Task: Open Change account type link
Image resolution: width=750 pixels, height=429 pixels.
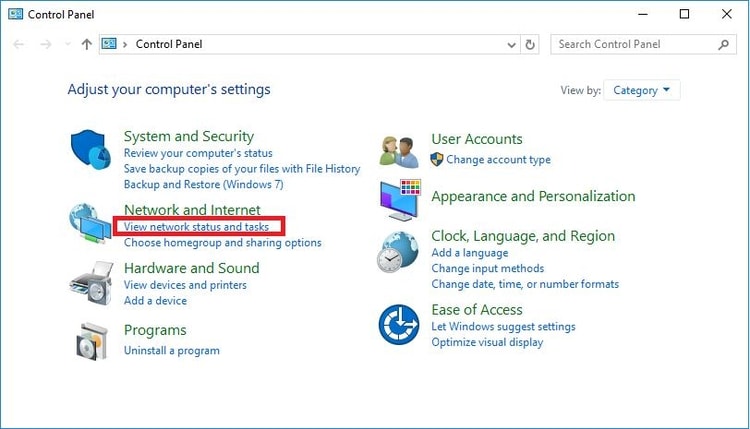Action: [x=498, y=160]
